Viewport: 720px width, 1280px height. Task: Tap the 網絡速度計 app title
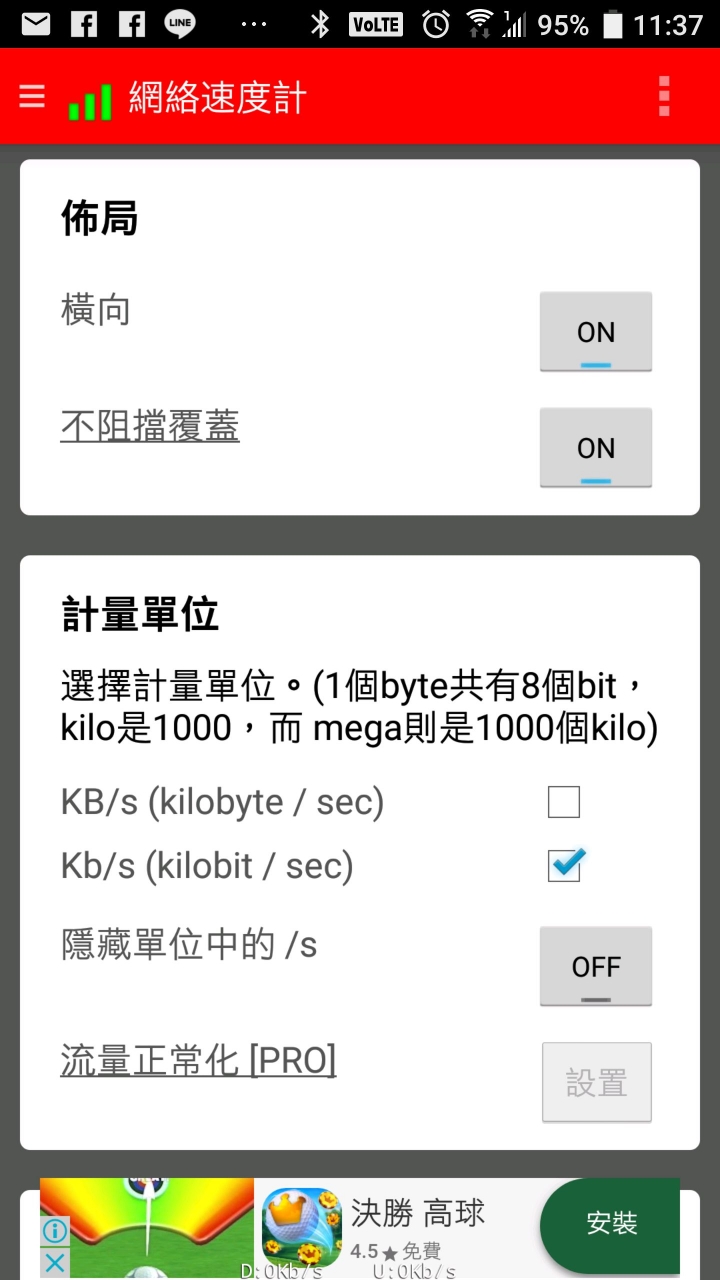[217, 98]
